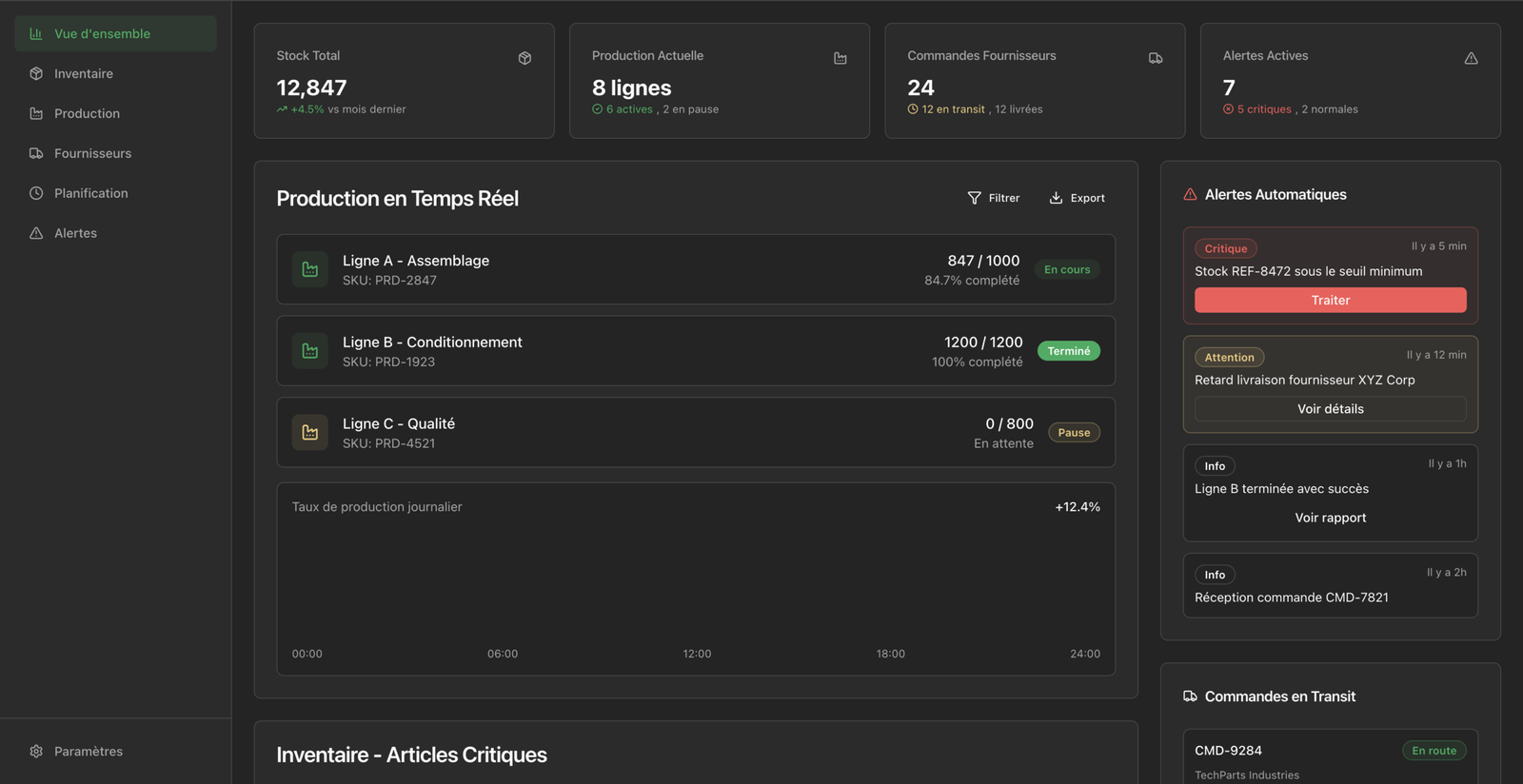Click the clock icon beside 12 en transit

pos(913,109)
